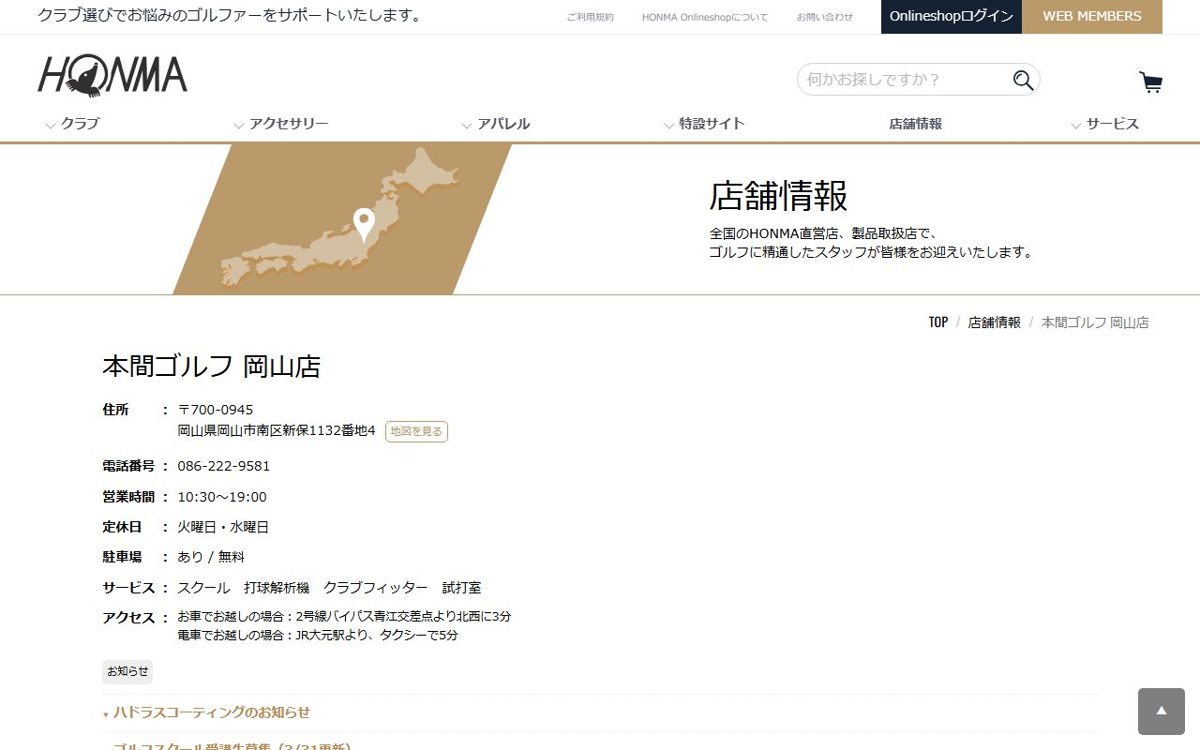This screenshot has width=1200, height=750.
Task: Click the お知らせ tag
Action: pyautogui.click(x=128, y=671)
